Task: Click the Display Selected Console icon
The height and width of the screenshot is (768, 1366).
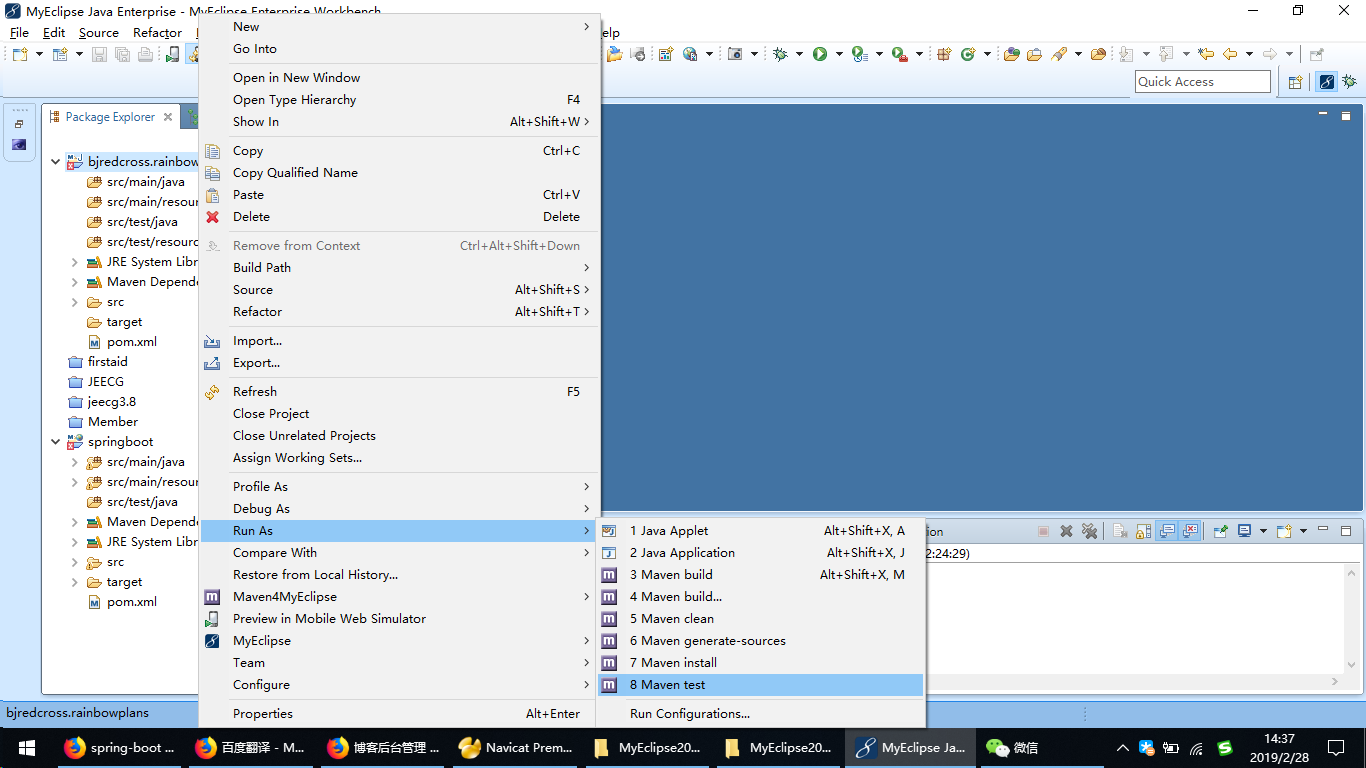Action: point(1245,531)
